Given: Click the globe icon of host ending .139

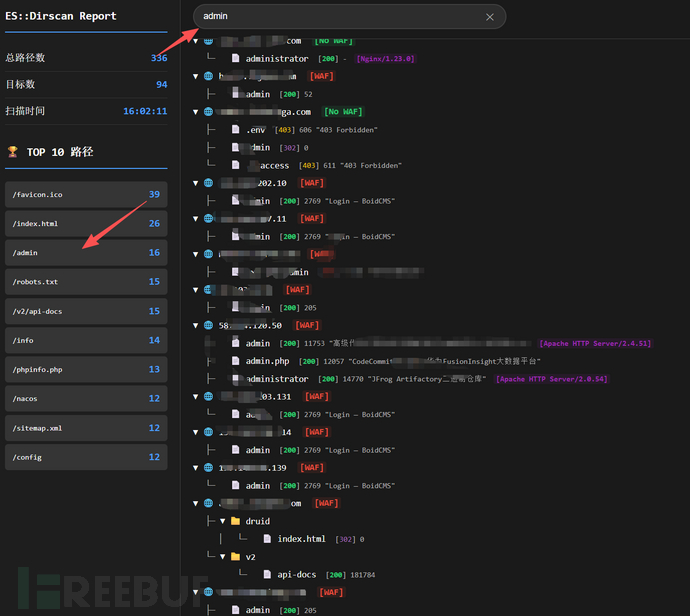Looking at the screenshot, I should (209, 468).
